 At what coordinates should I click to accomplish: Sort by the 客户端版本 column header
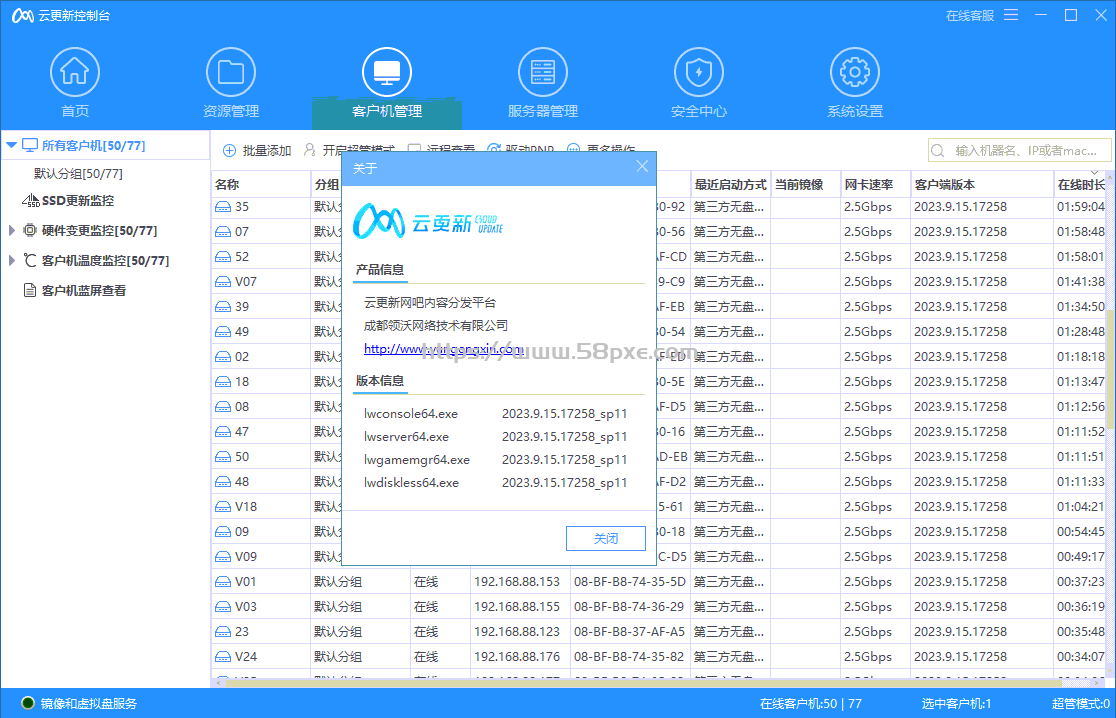981,184
